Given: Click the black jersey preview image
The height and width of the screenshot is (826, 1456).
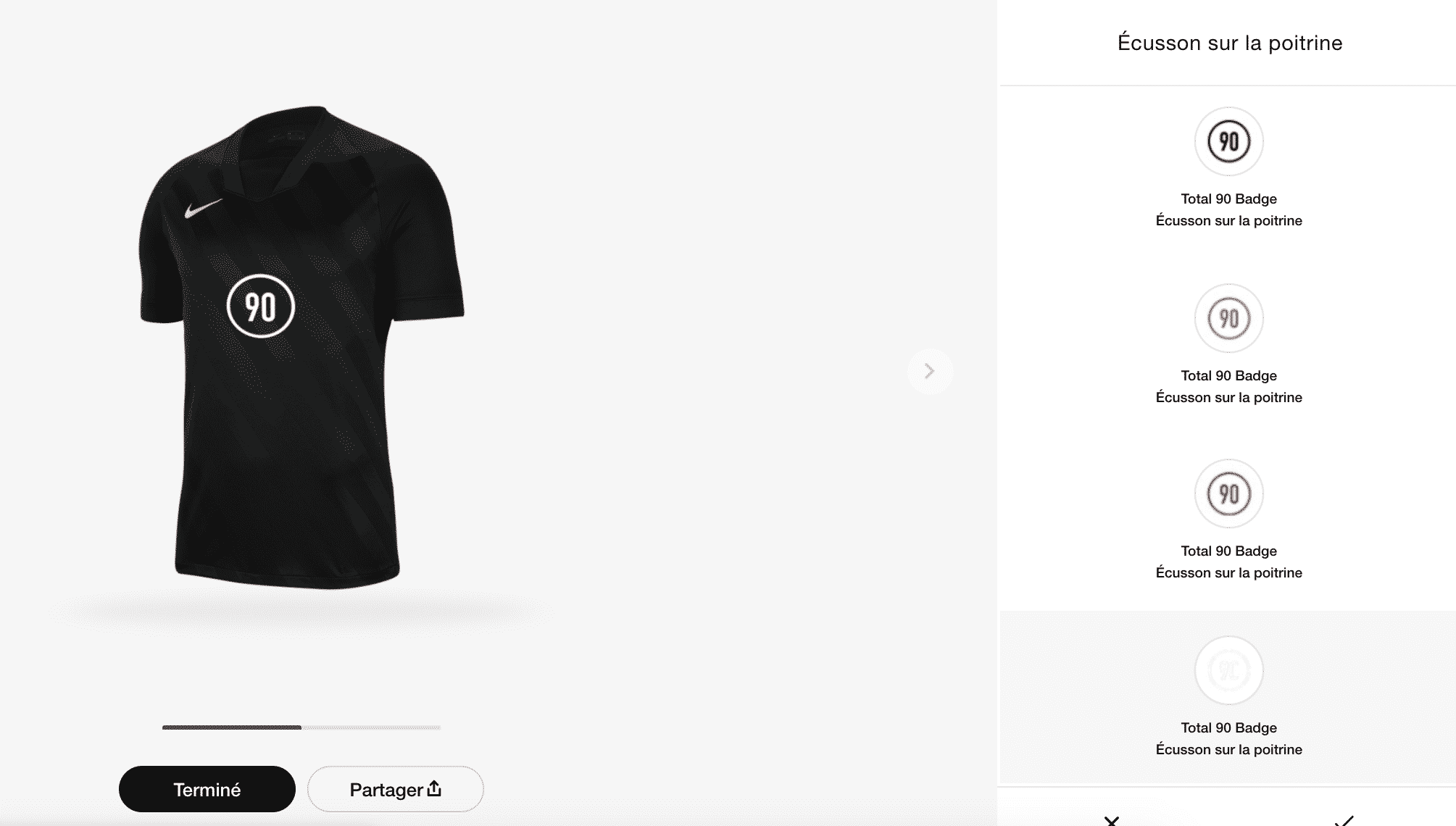Looking at the screenshot, I should pos(301,348).
